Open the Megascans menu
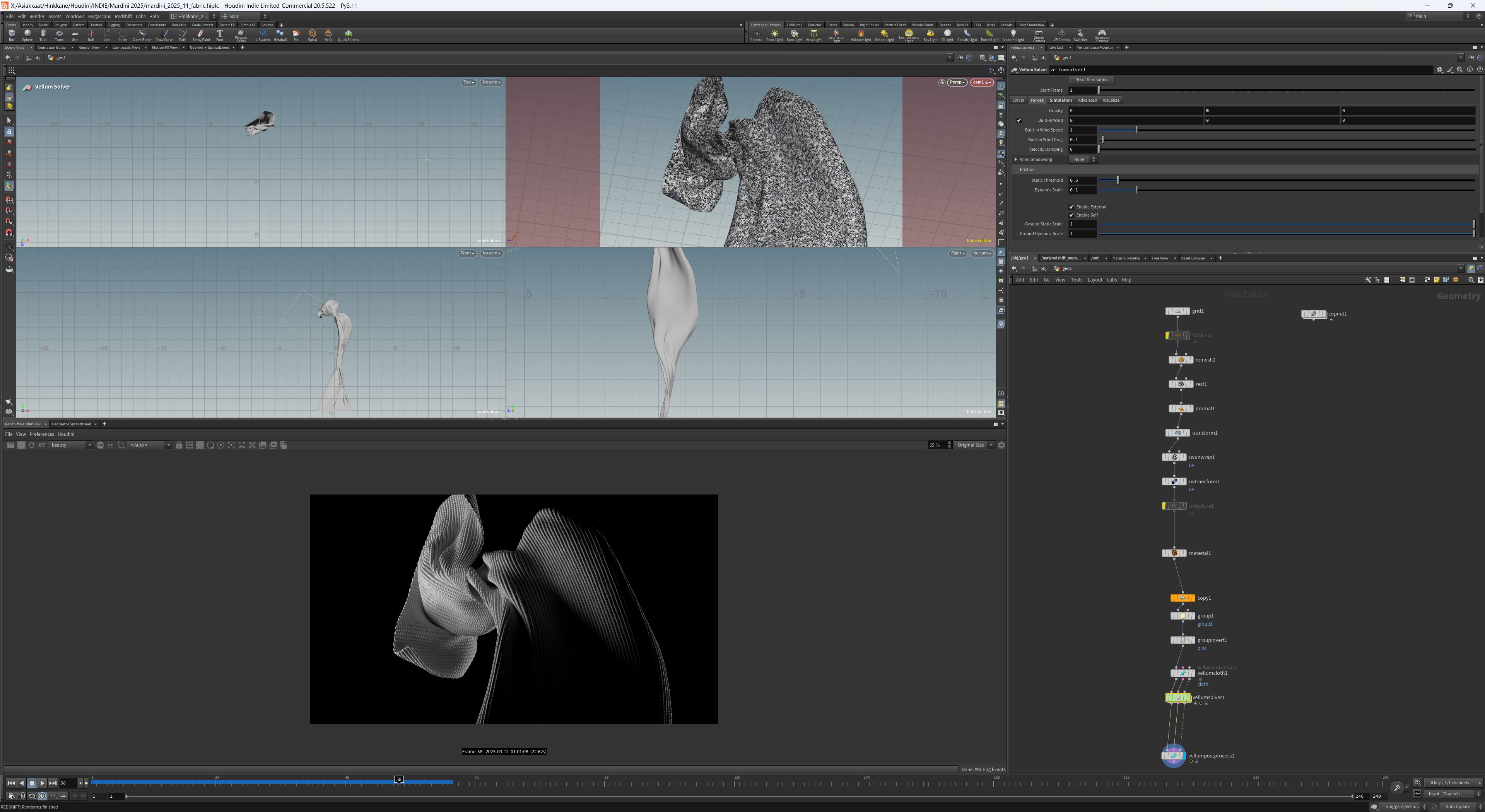1485x812 pixels. coord(99,16)
